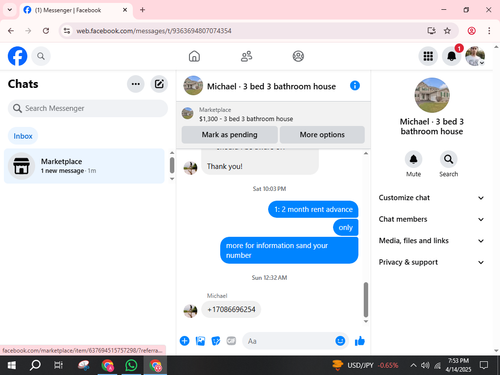
Task: Expand Privacy & support section
Action: click(x=431, y=262)
